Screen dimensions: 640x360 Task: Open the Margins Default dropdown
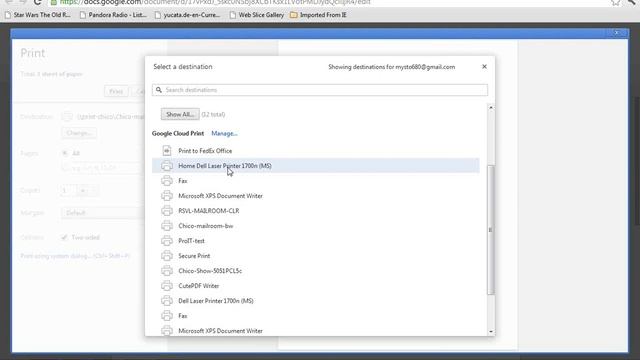[102, 213]
